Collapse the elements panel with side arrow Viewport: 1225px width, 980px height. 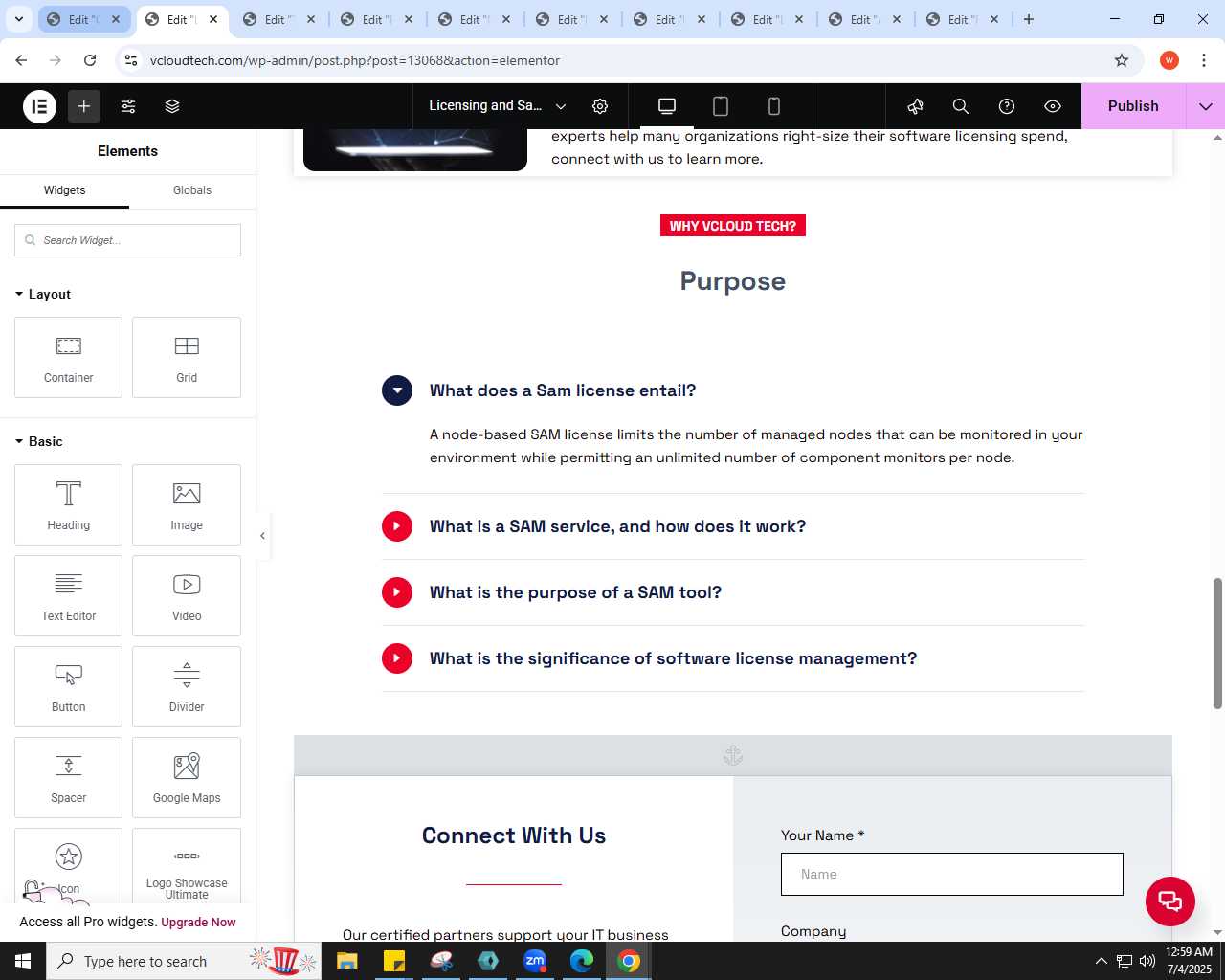click(x=262, y=536)
